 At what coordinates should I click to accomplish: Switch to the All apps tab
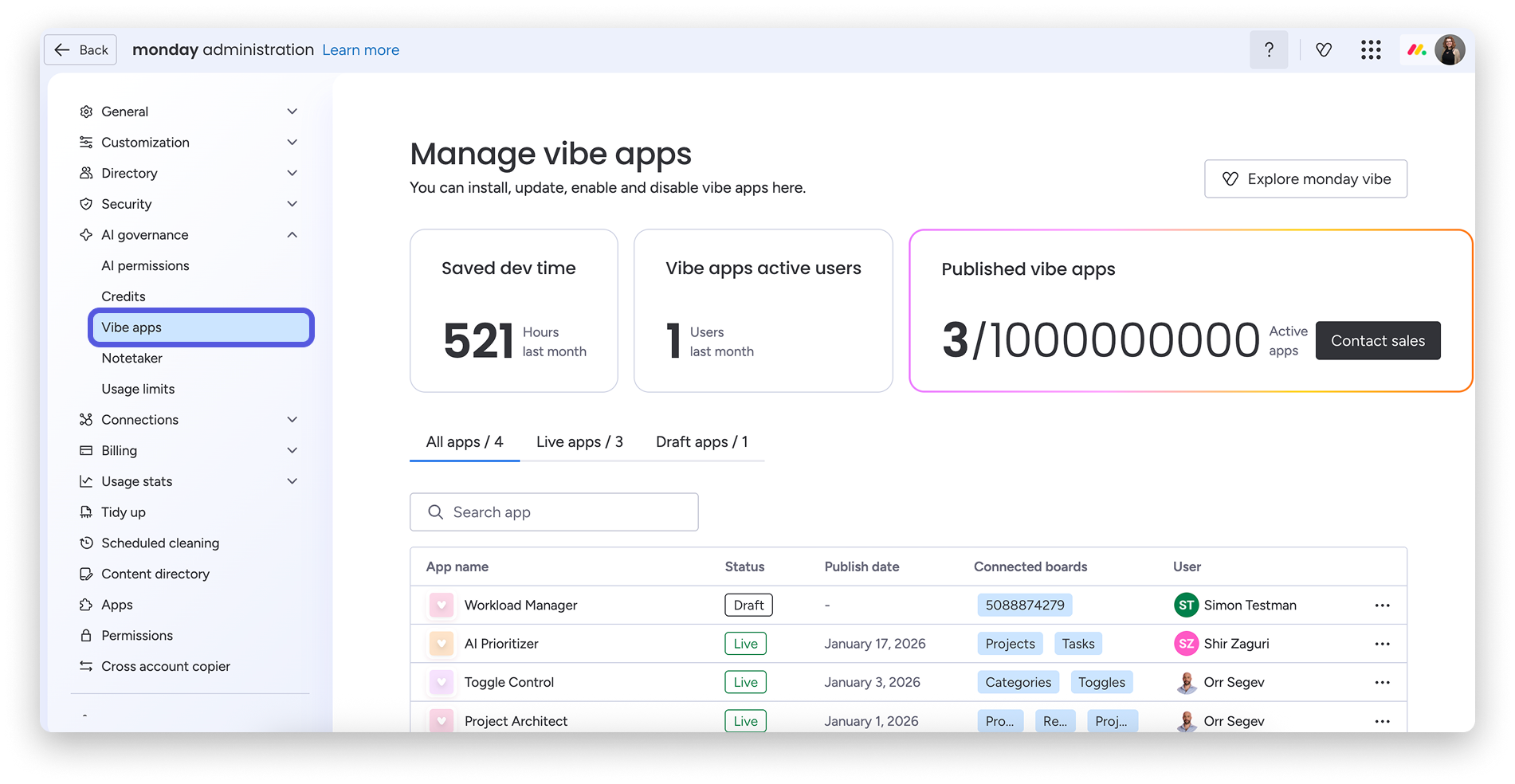pyautogui.click(x=465, y=442)
